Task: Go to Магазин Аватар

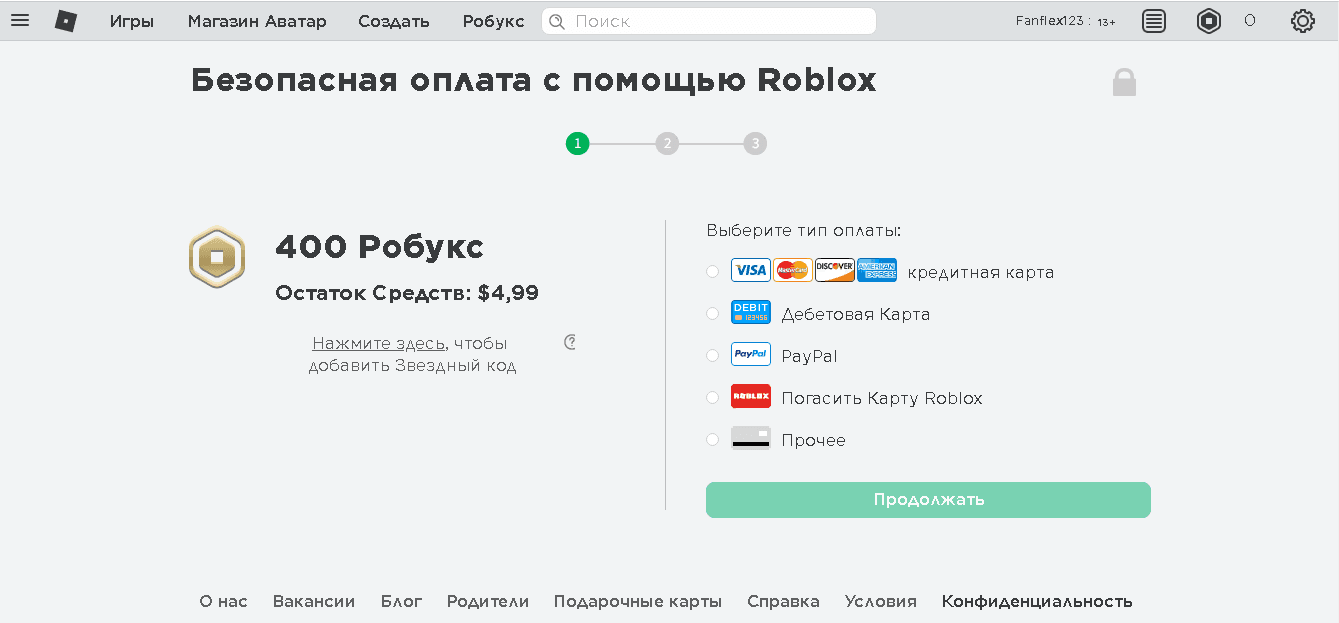Action: click(x=256, y=20)
